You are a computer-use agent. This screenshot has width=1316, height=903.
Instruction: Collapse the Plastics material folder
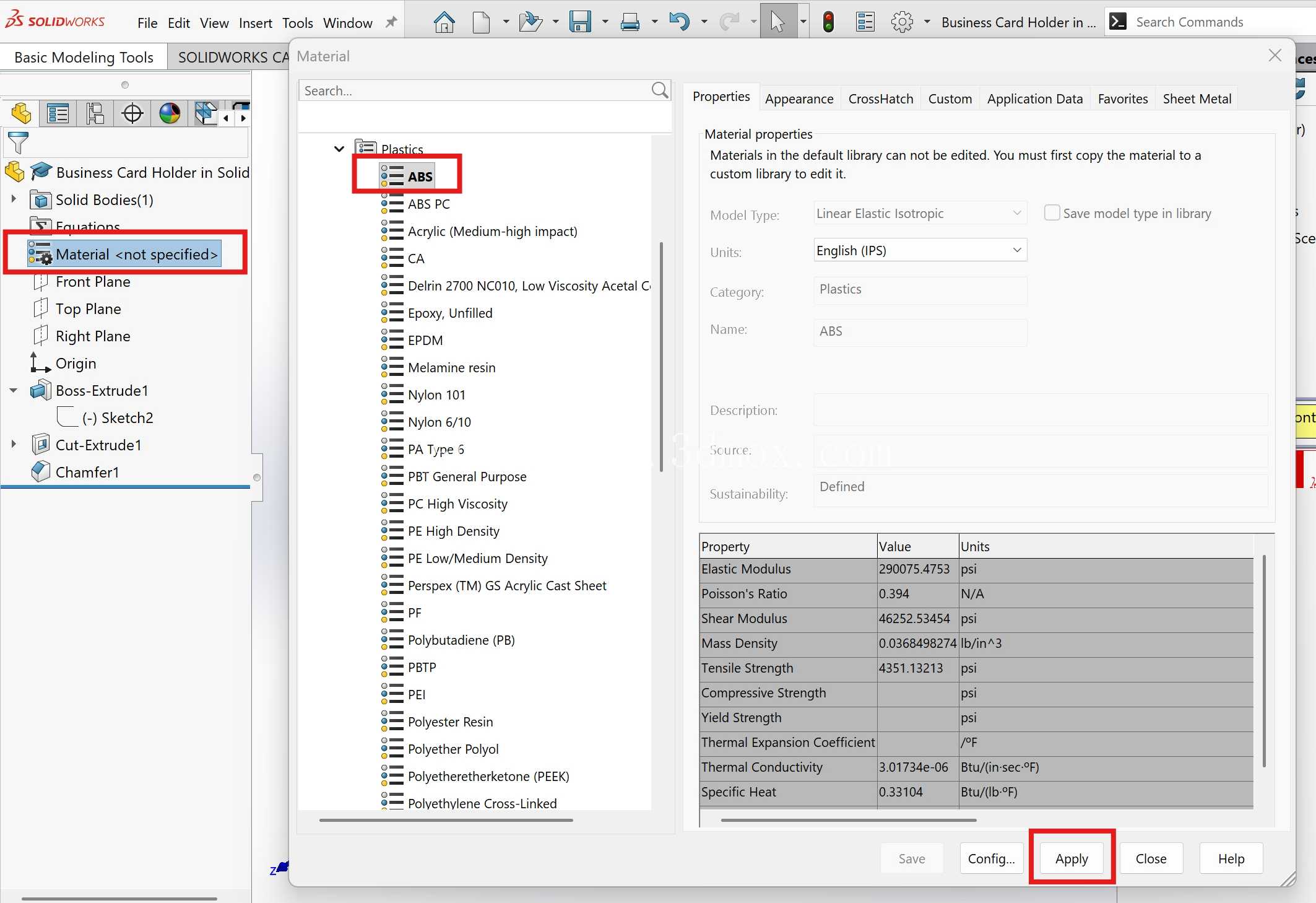coord(339,149)
